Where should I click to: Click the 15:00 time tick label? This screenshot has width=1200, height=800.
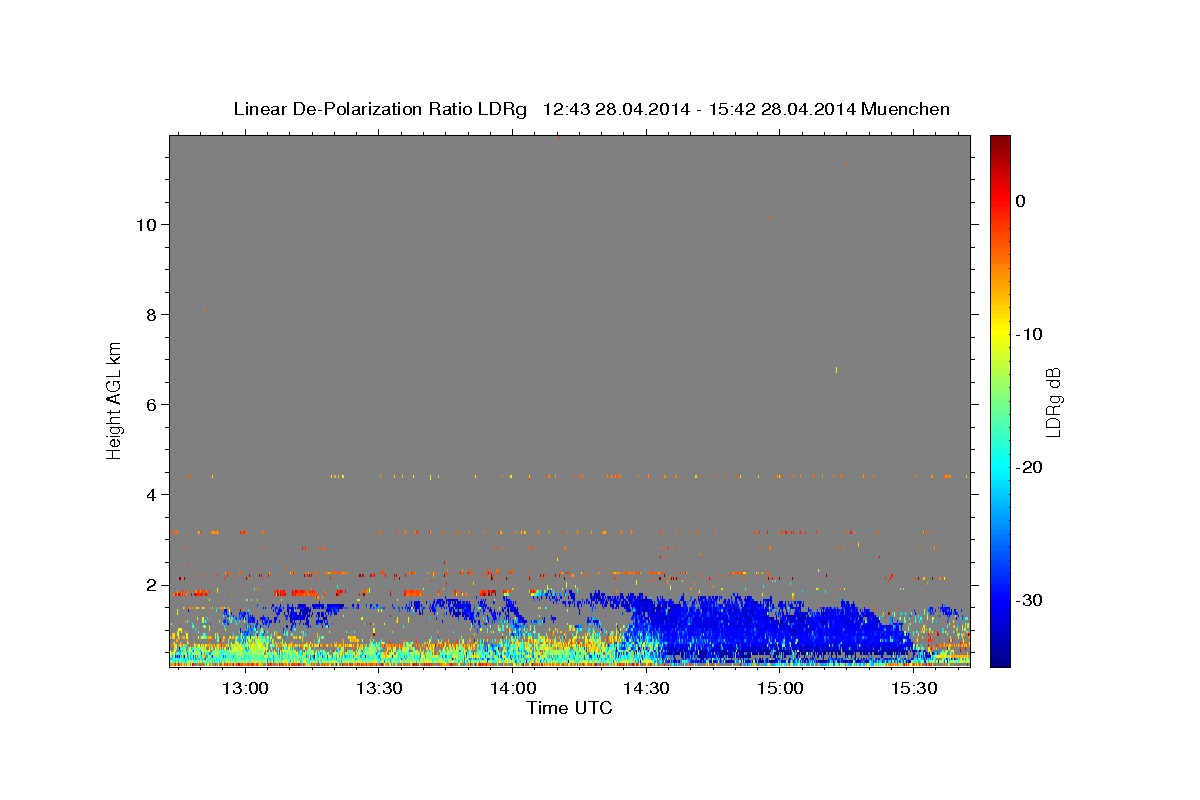pyautogui.click(x=780, y=688)
